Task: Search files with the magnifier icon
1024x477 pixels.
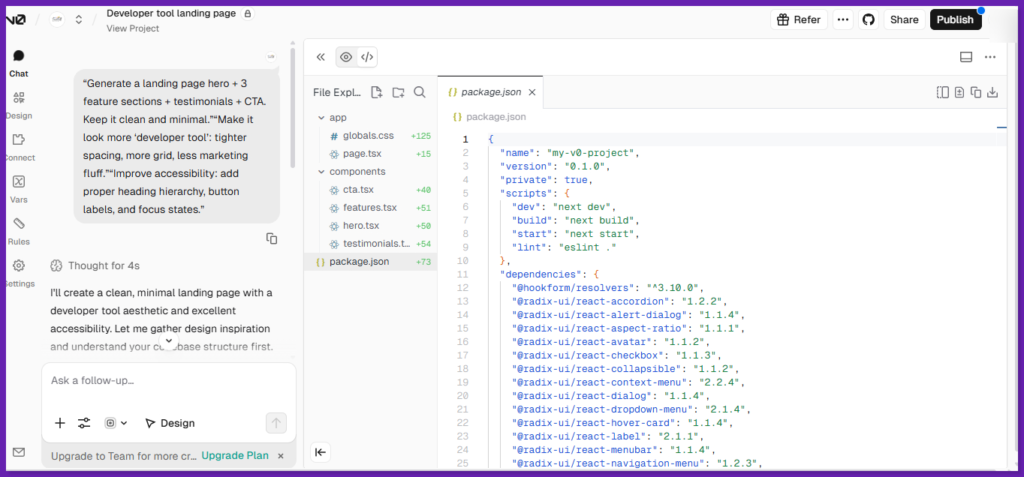Action: 420,92
